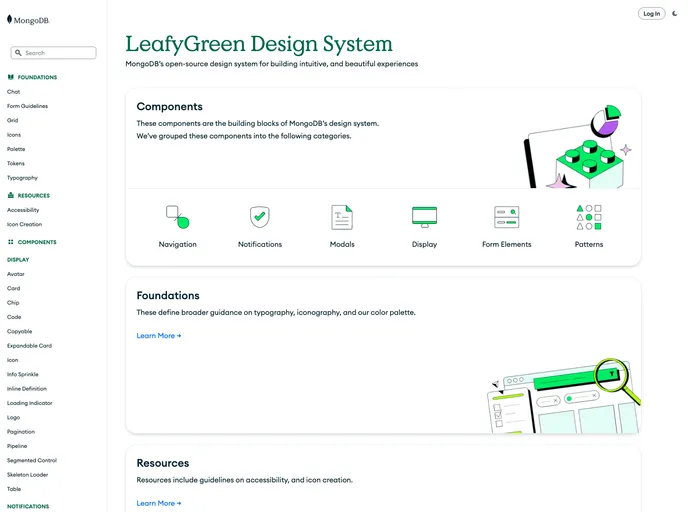
Task: Click the FOUNDATIONS sidebar heading
Action: click(37, 77)
